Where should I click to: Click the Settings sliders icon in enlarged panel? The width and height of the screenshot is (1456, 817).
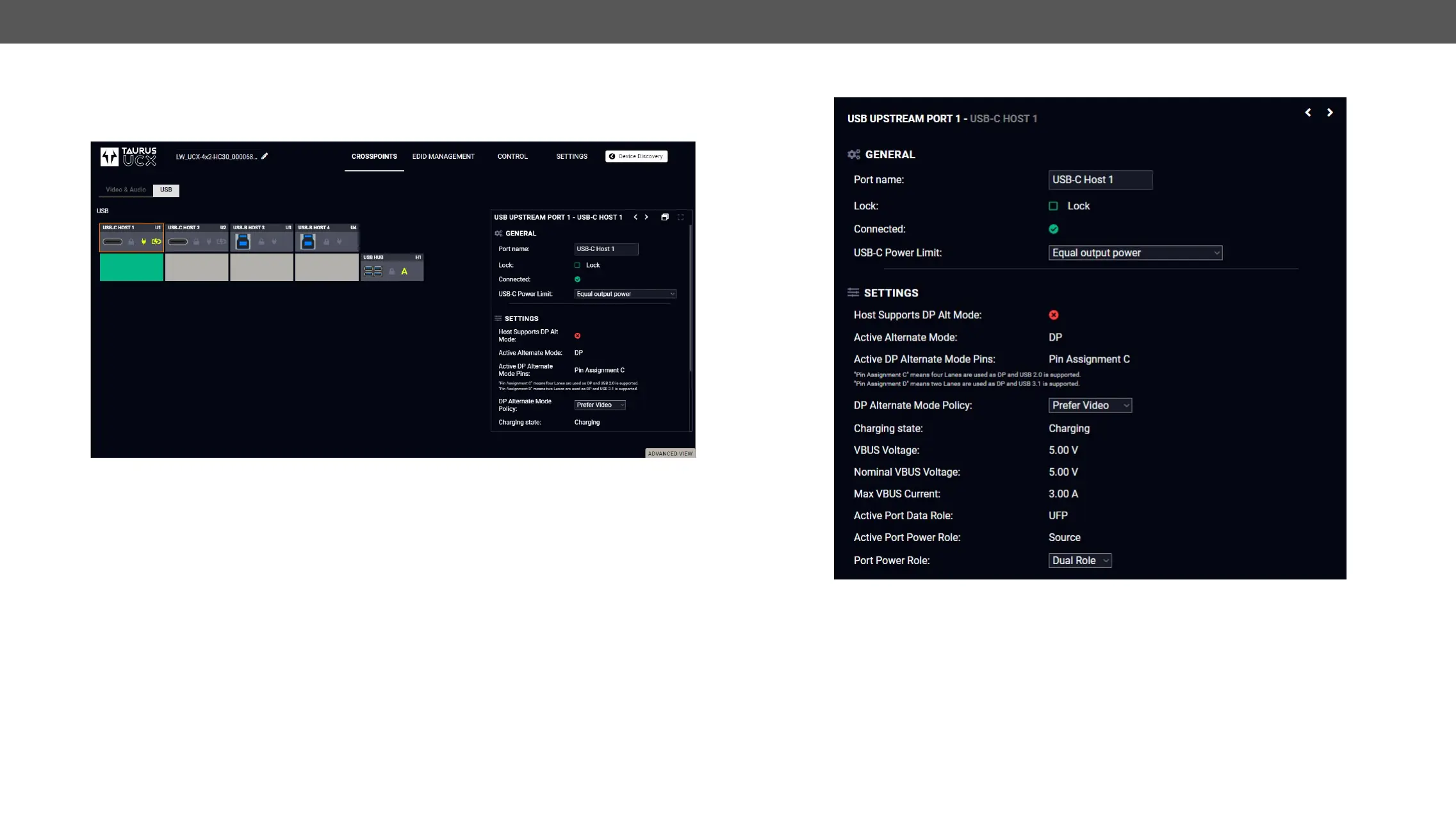click(853, 293)
